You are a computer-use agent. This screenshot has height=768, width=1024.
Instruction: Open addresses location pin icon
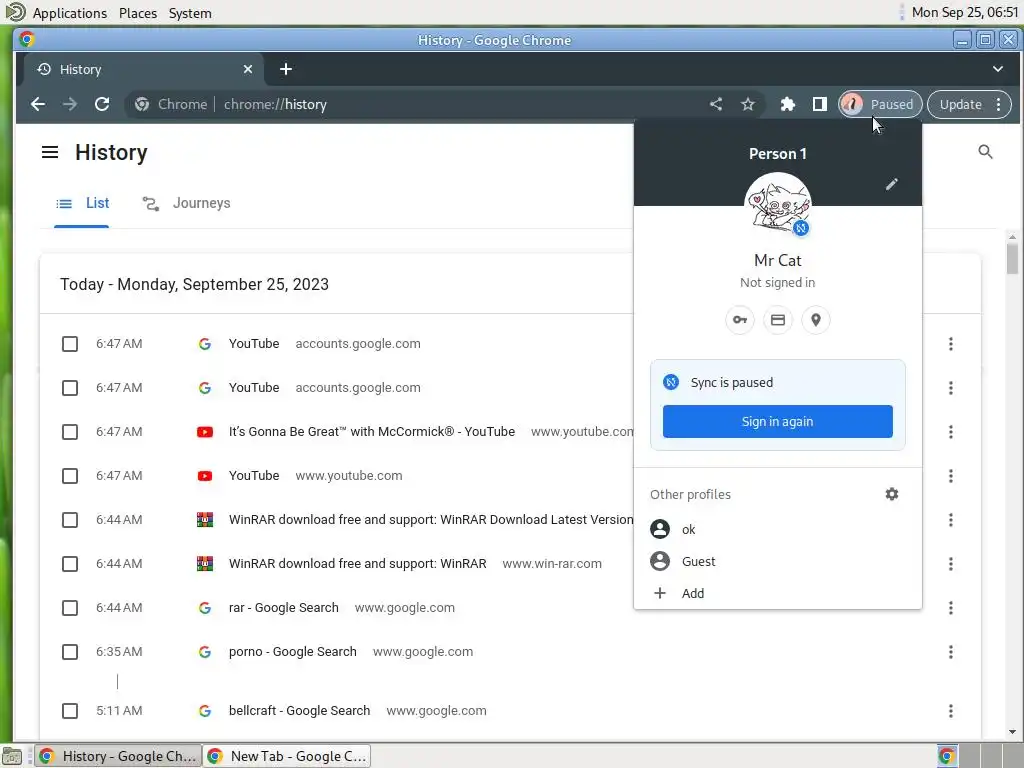[x=816, y=320]
